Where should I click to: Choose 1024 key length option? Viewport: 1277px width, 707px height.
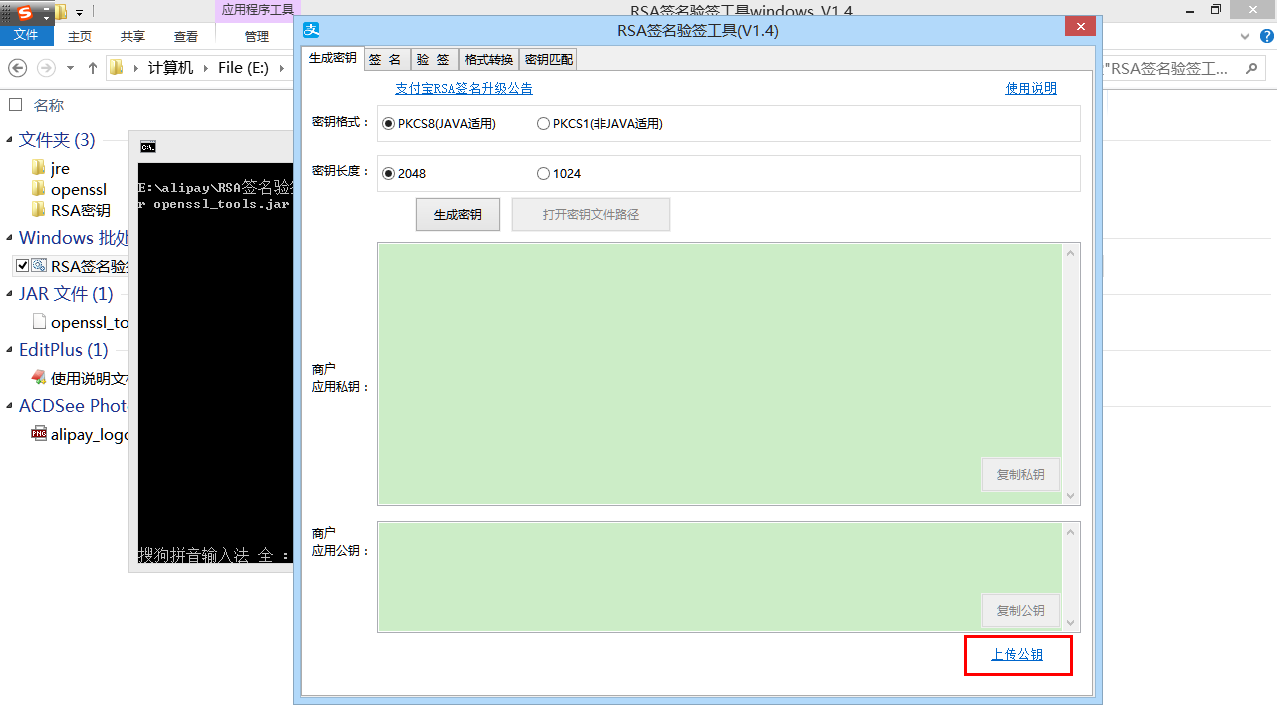543,173
